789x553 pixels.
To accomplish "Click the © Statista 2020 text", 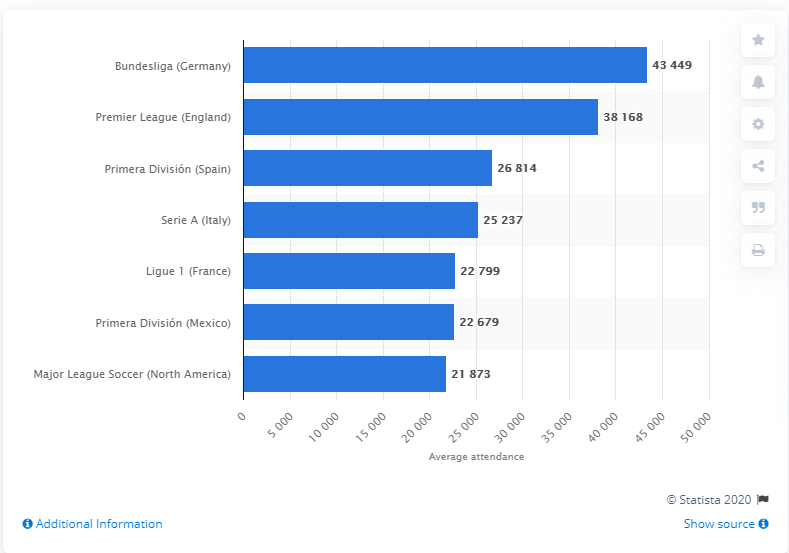I will 708,500.
